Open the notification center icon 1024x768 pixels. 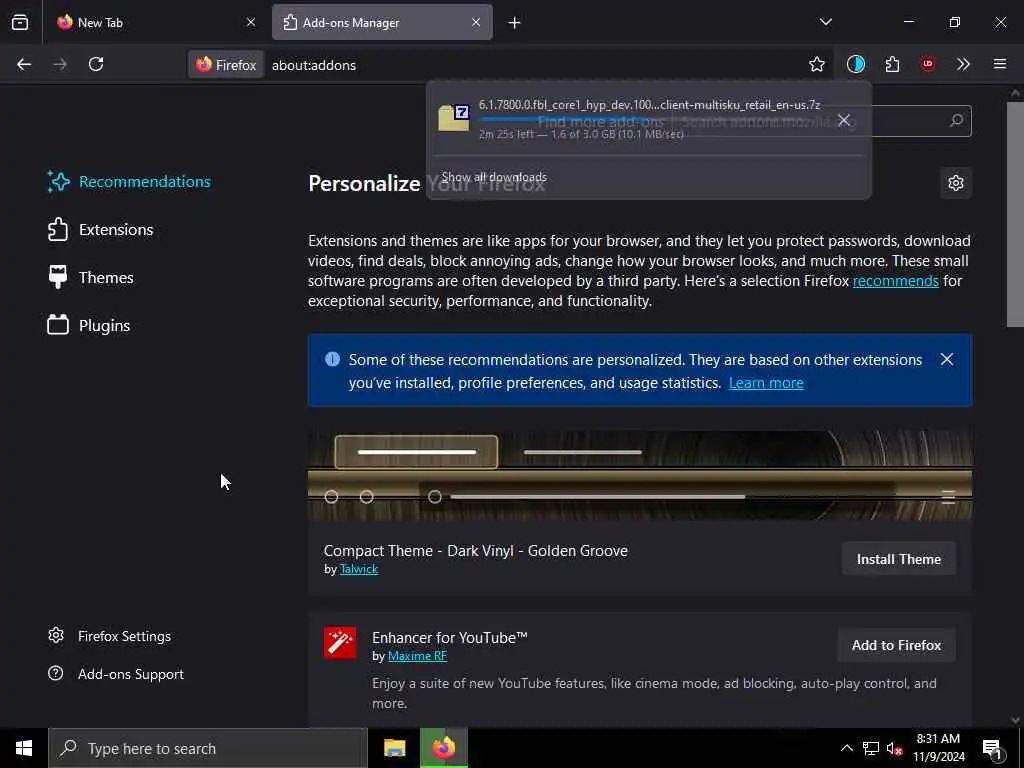[x=993, y=749]
